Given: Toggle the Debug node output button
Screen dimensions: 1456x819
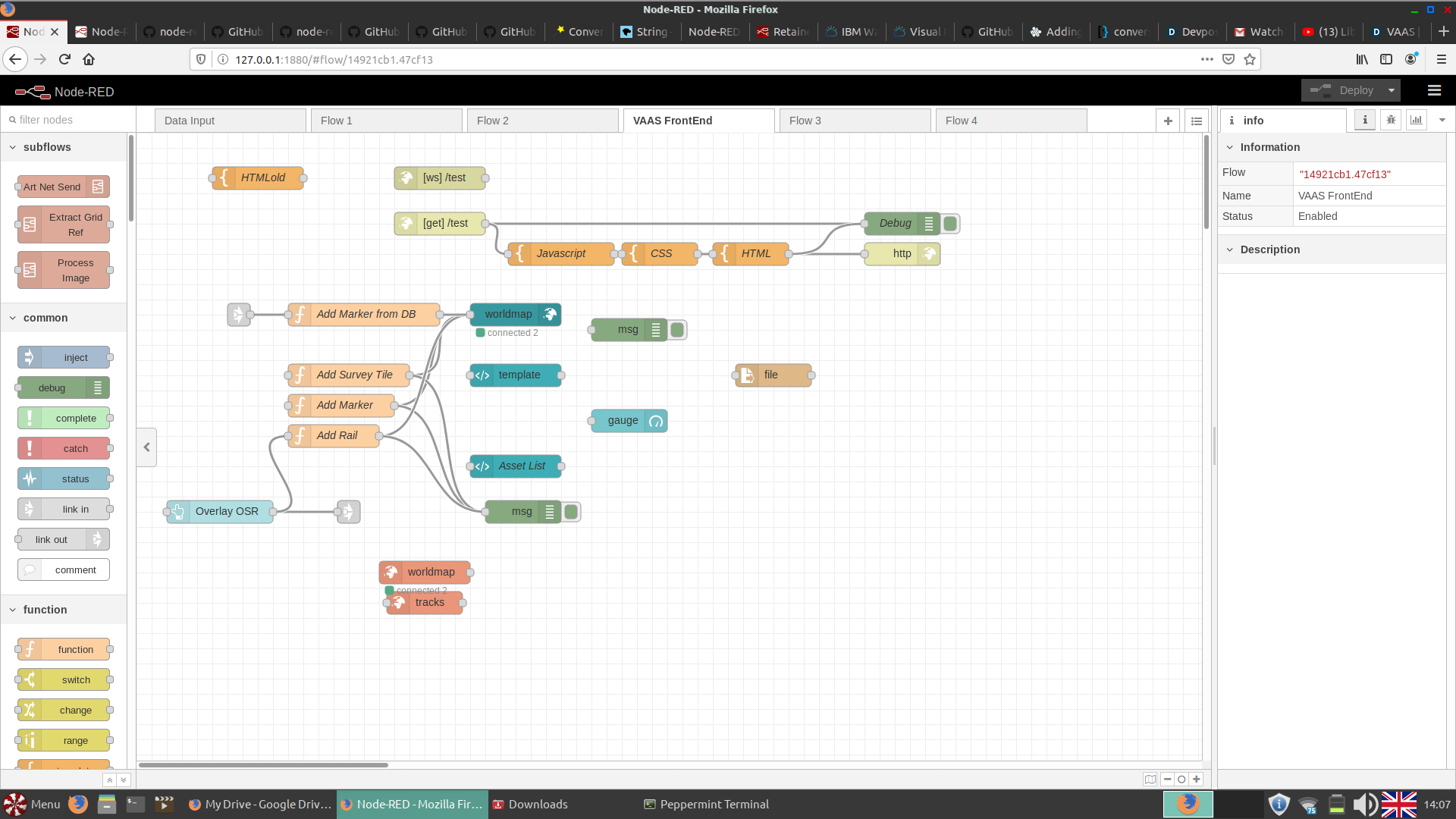Looking at the screenshot, I should 951,224.
